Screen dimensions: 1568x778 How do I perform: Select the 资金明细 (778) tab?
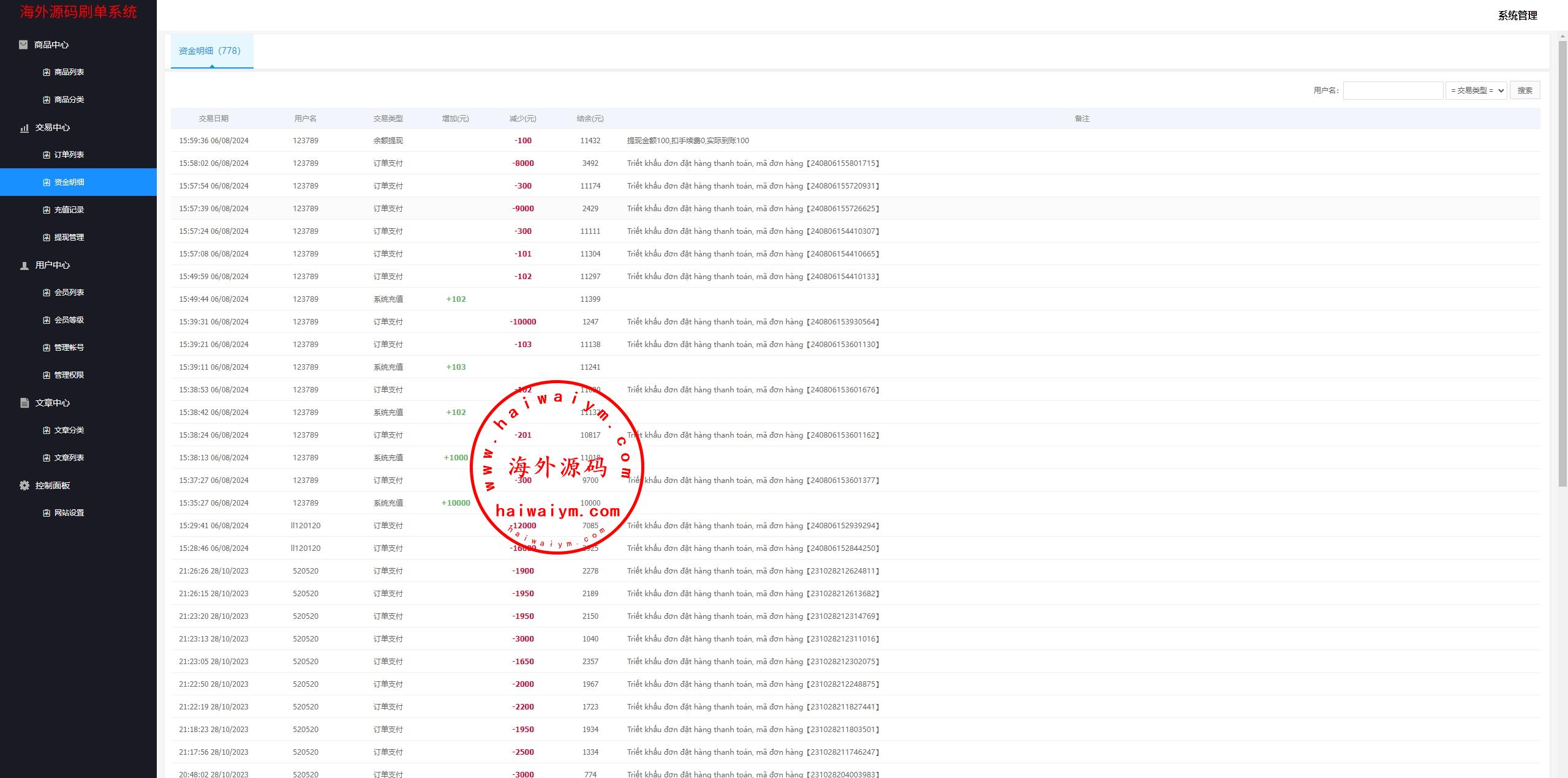point(210,51)
